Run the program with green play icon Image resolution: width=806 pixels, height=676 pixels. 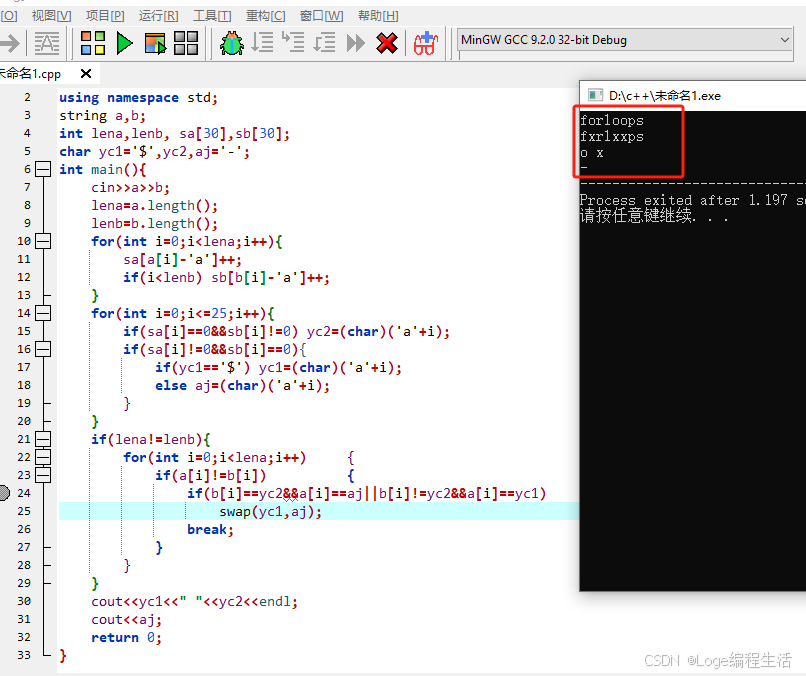[124, 43]
